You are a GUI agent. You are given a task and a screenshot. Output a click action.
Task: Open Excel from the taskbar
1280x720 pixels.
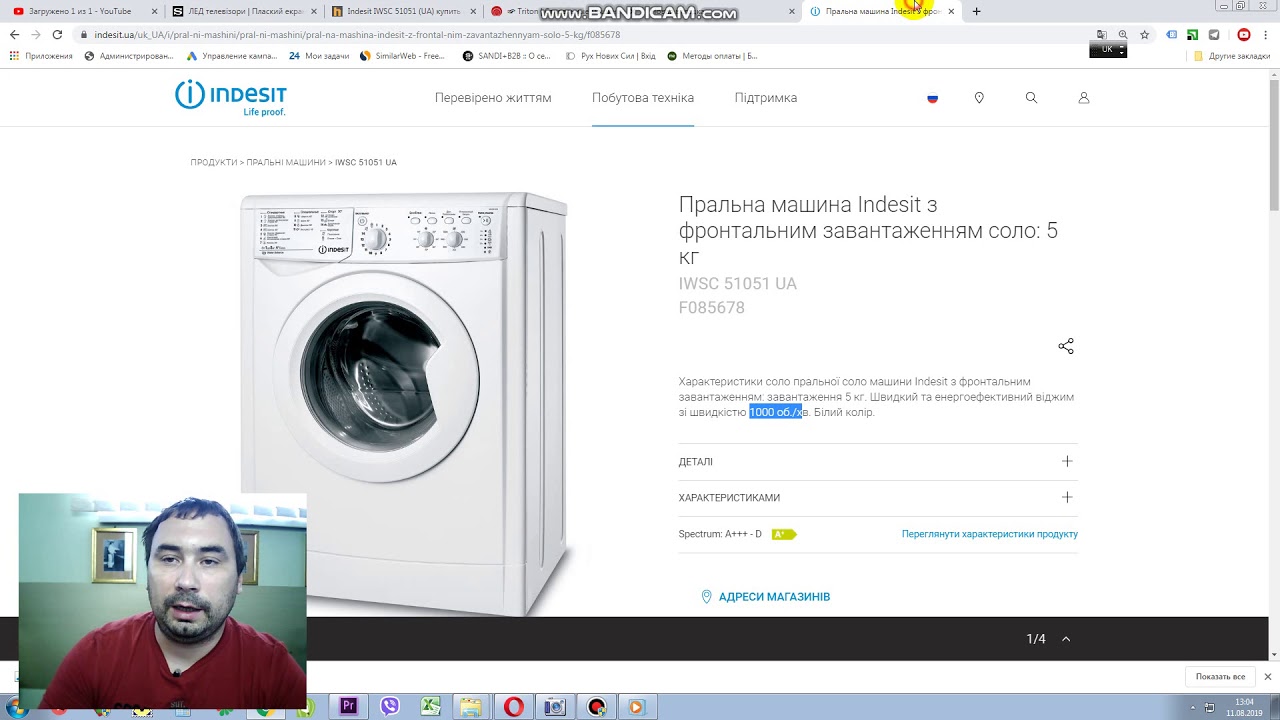pos(430,706)
